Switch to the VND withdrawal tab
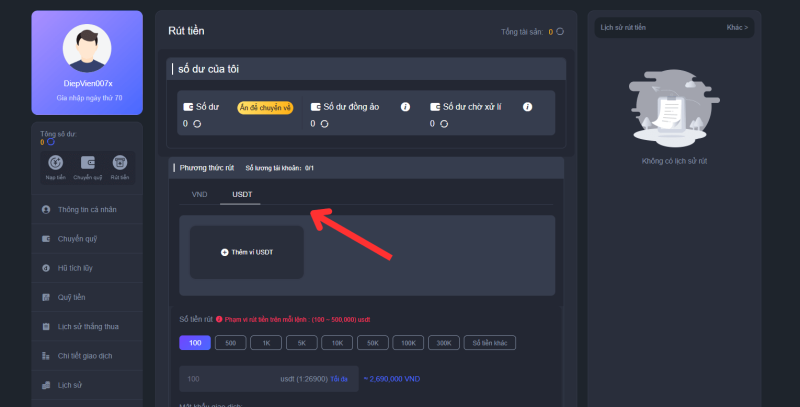This screenshot has height=407, width=800. point(199,194)
